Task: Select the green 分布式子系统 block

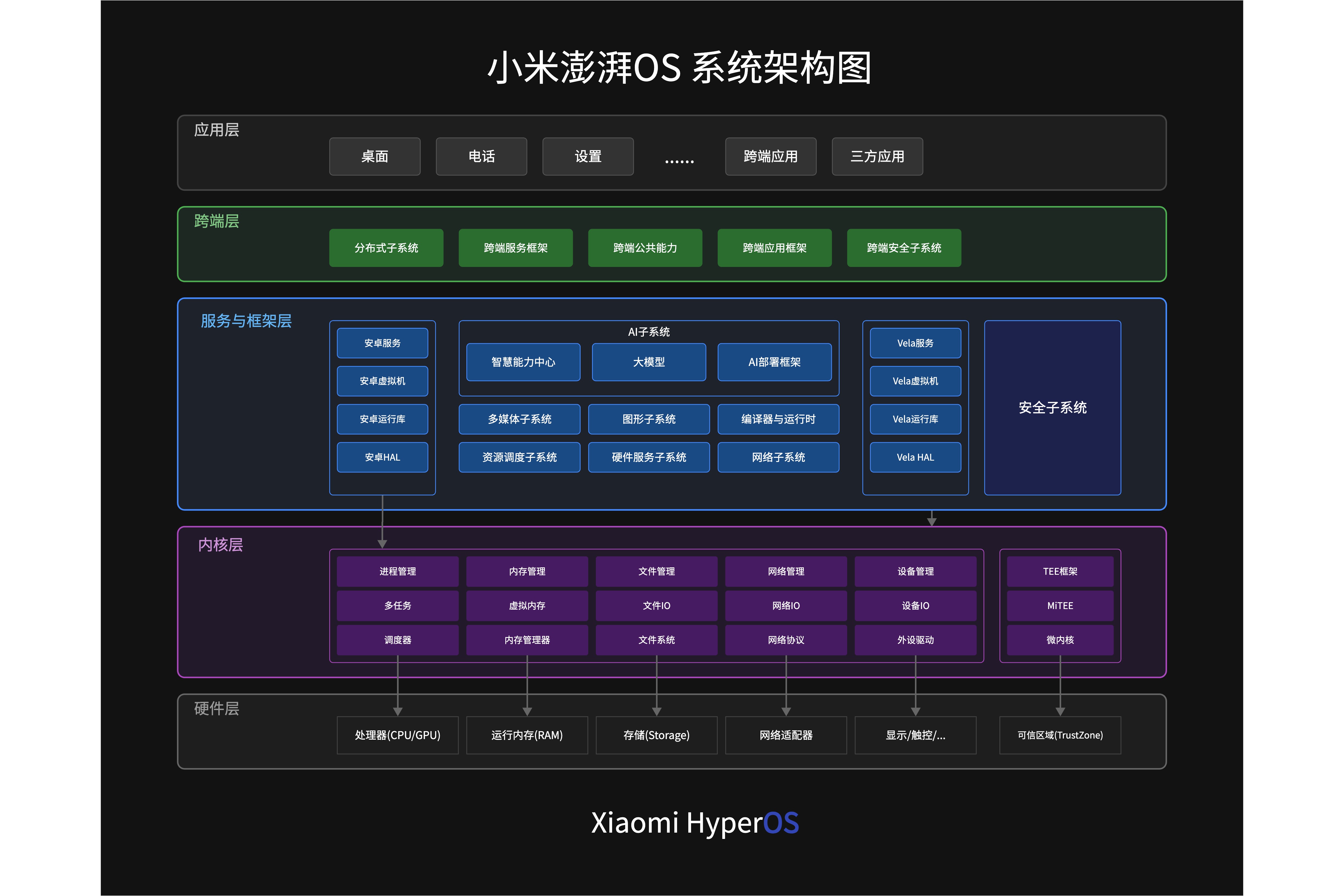Action: 386,247
